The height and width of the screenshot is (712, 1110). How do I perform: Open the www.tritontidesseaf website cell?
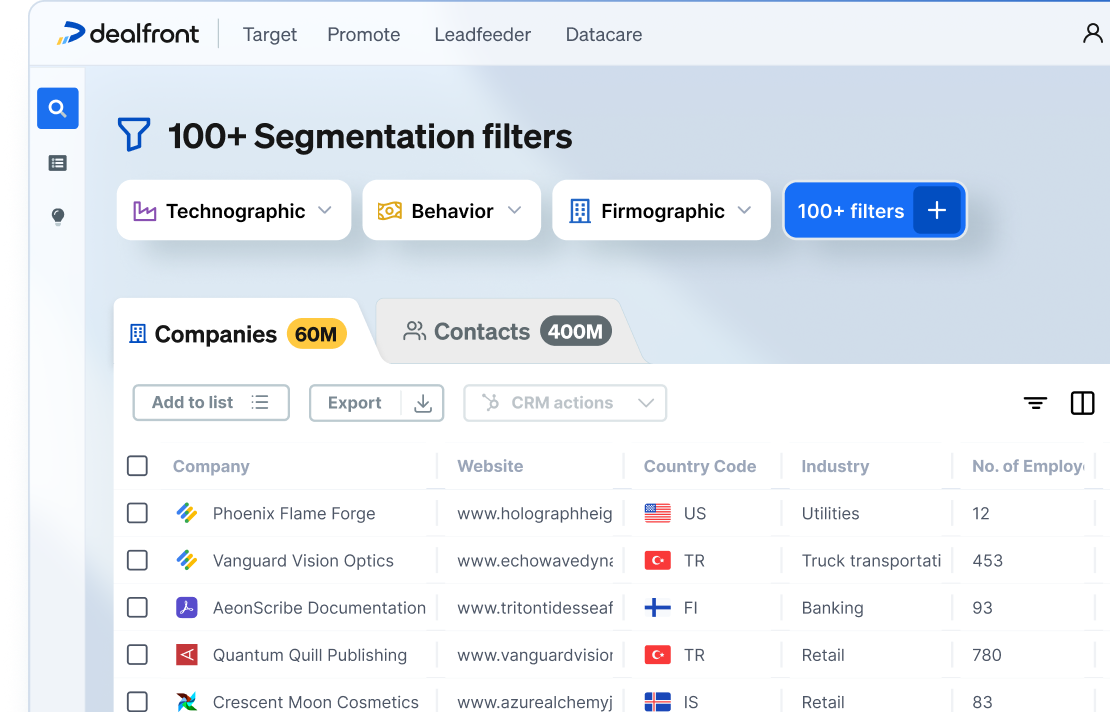click(x=534, y=608)
